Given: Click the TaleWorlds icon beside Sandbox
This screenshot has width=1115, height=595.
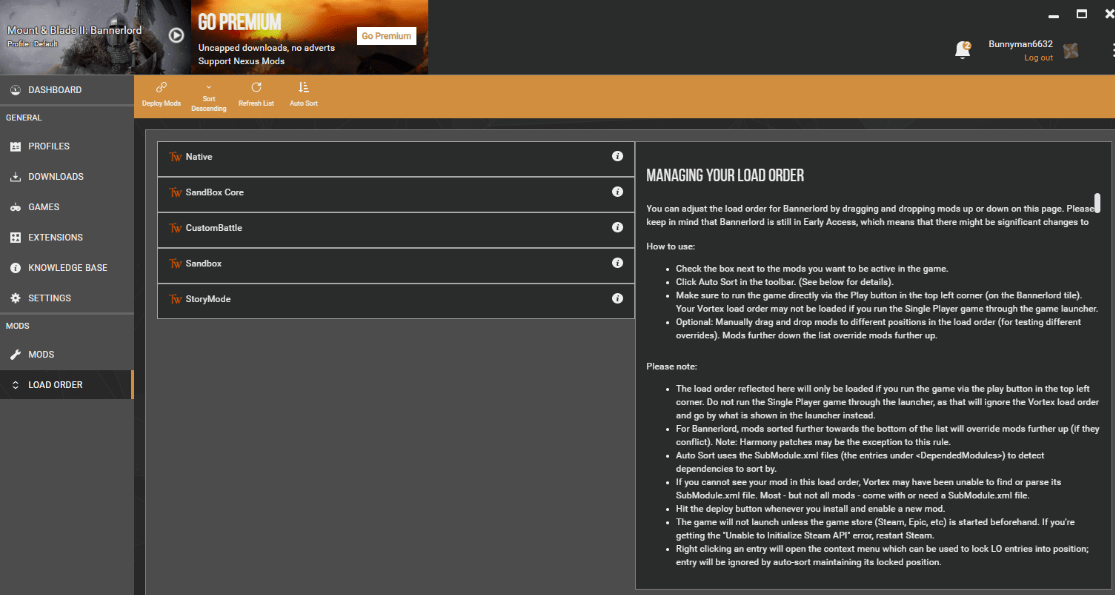Looking at the screenshot, I should tap(176, 264).
